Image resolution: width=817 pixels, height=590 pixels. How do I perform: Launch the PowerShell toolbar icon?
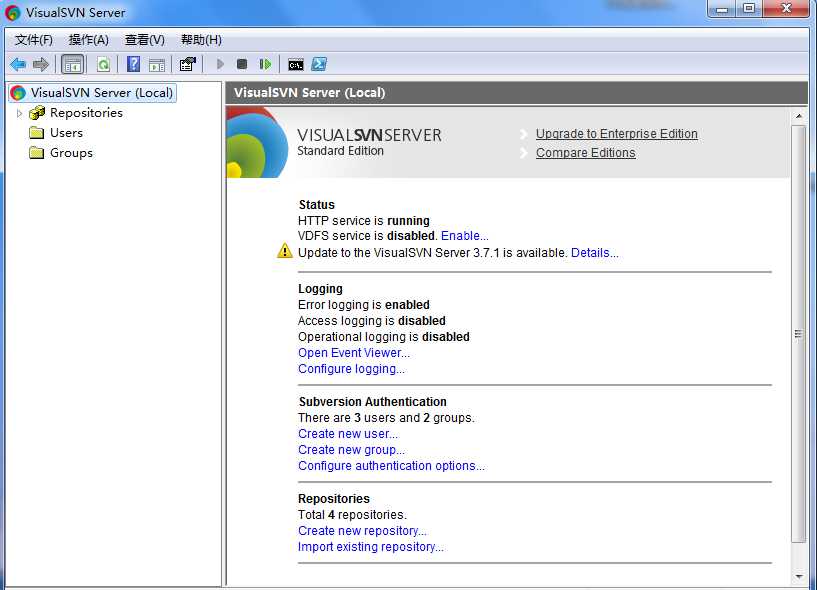(319, 65)
